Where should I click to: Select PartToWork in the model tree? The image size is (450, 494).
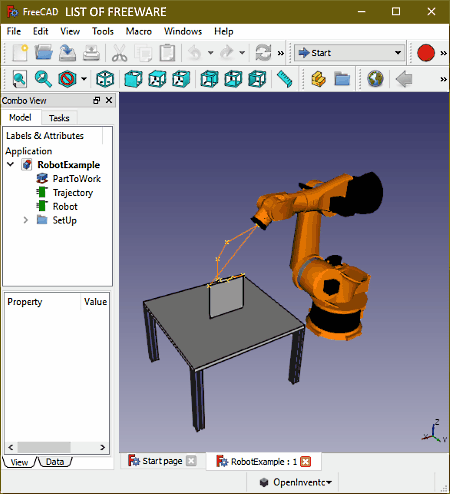coord(76,179)
